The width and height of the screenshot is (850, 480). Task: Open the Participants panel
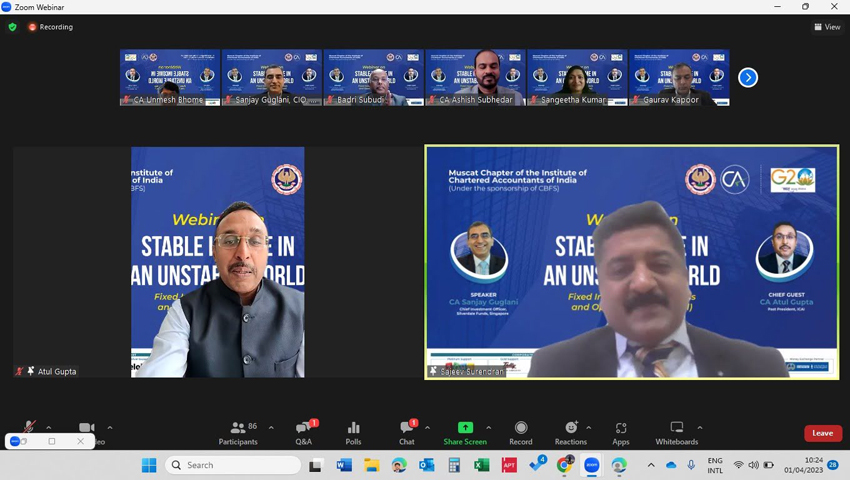click(238, 432)
